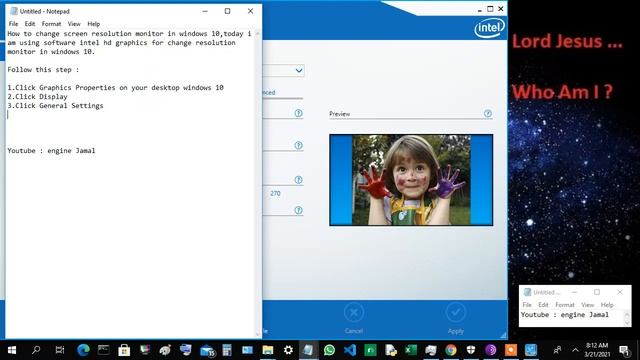Open taskbar Search magnifier

(36, 350)
